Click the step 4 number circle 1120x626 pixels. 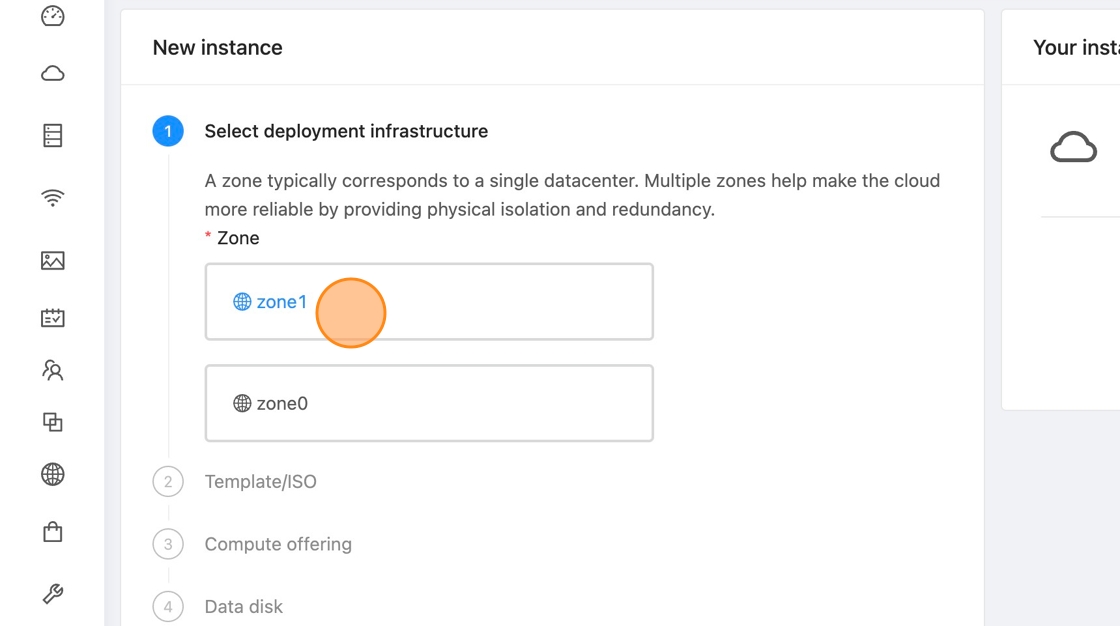(168, 606)
